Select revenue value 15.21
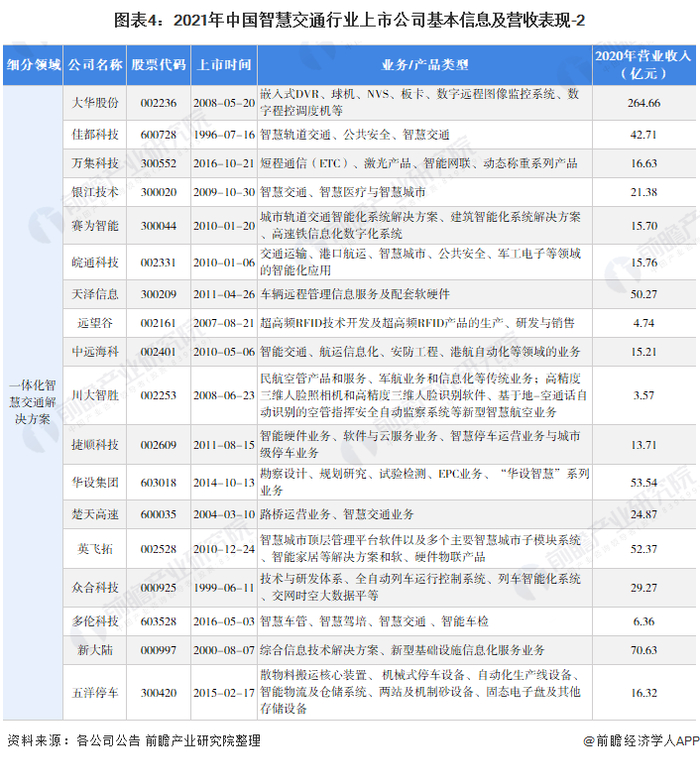Screen dimensions: 700x761 tap(644, 352)
